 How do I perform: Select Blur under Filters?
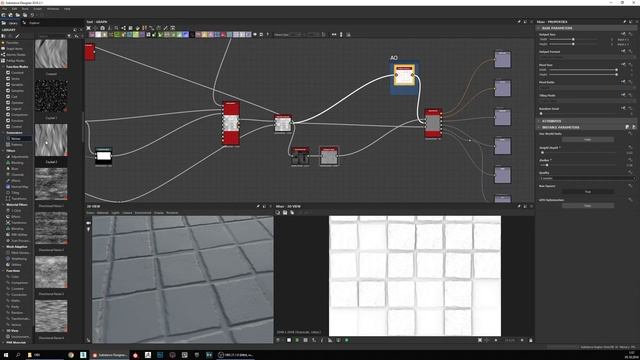[x=15, y=169]
